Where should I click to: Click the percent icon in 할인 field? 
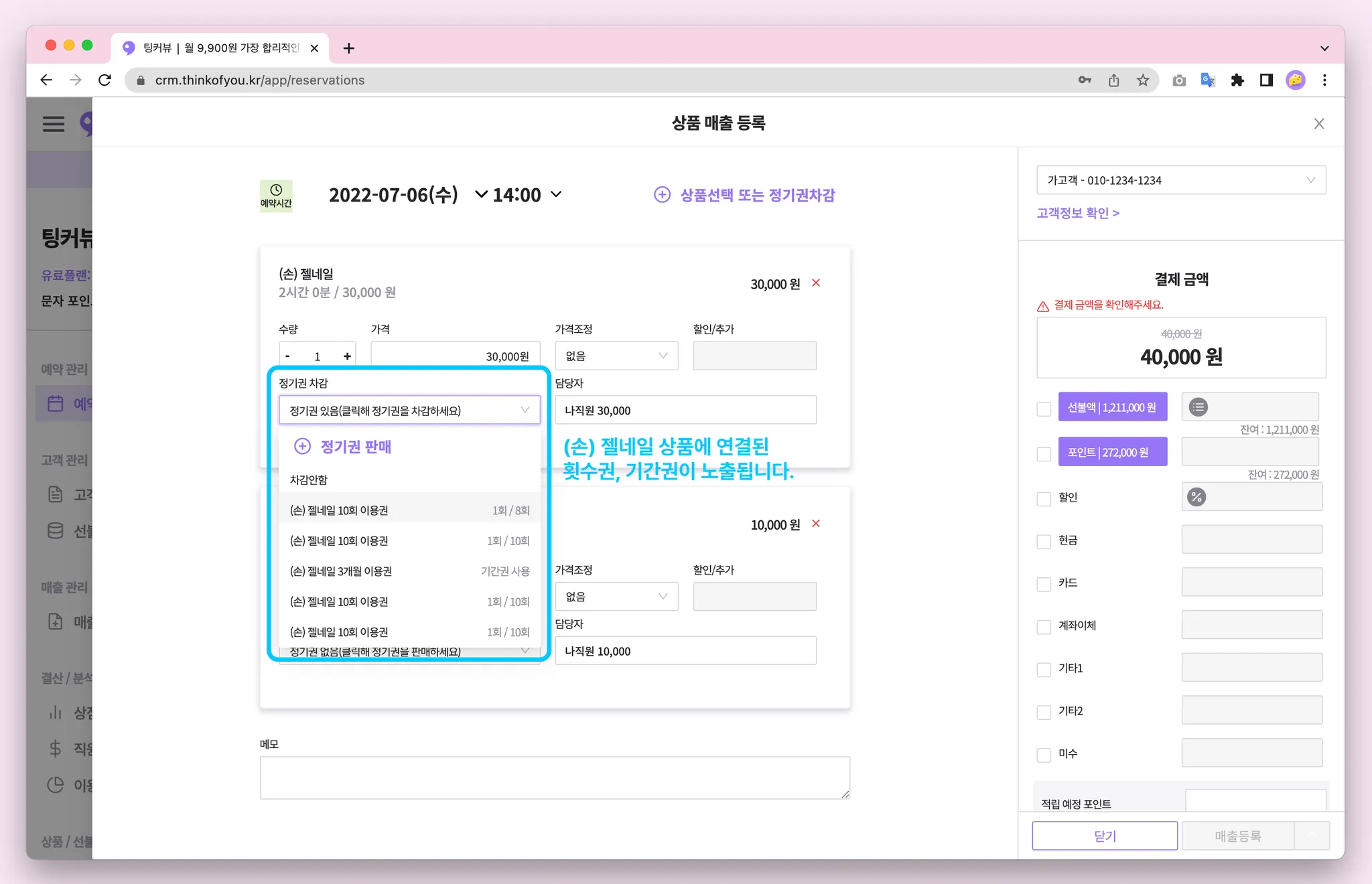1196,497
